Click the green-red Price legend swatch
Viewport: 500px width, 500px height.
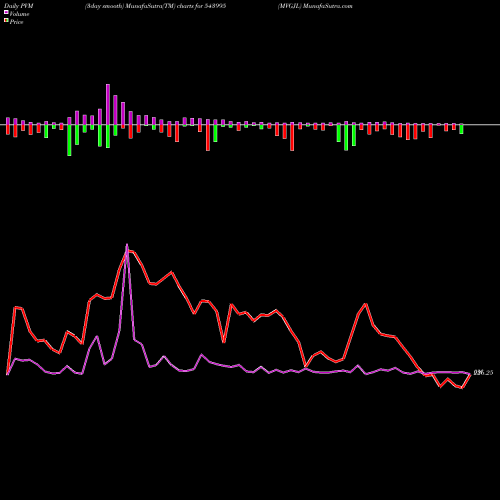pyautogui.click(x=6, y=21)
